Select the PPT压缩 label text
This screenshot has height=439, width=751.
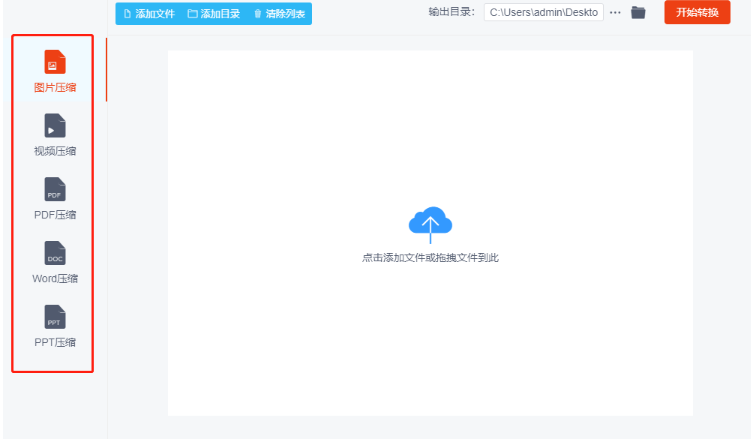[x=55, y=342]
